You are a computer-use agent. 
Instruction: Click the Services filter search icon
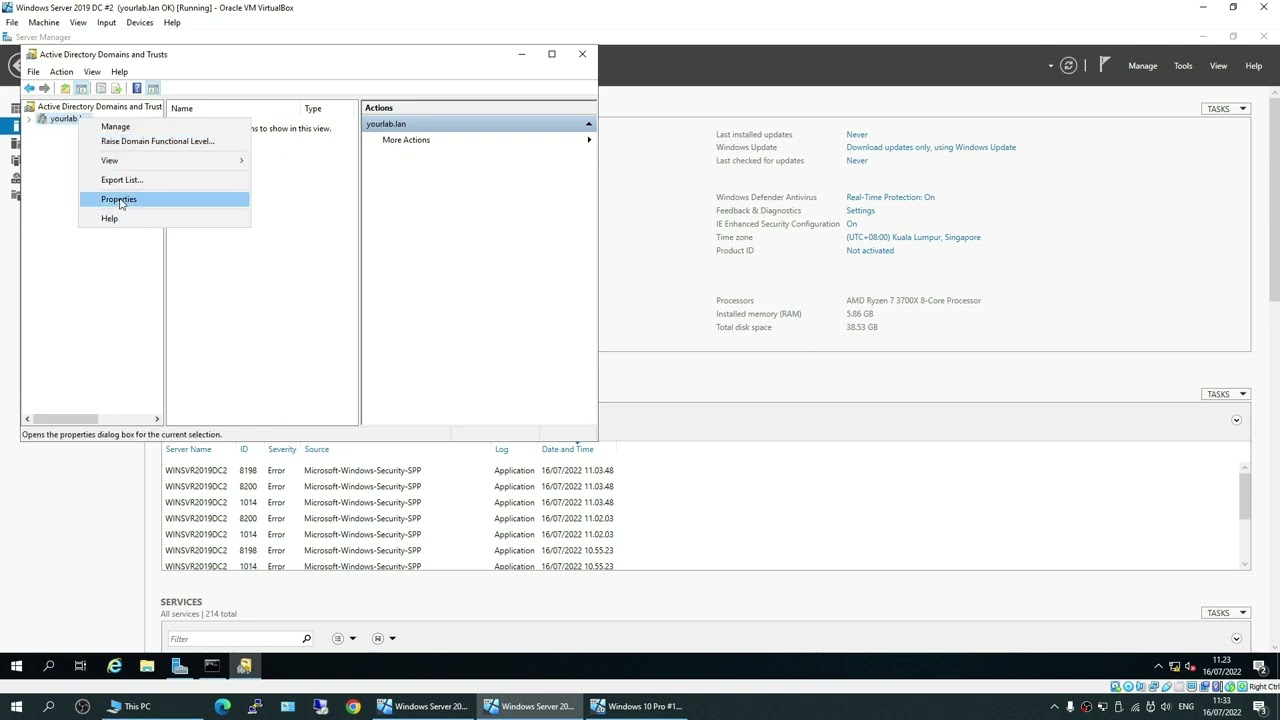pos(307,639)
